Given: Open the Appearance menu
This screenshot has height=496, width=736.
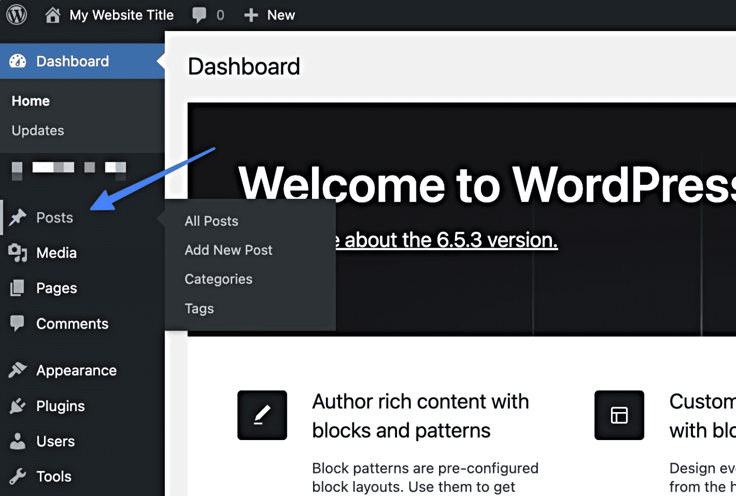Looking at the screenshot, I should coord(77,371).
